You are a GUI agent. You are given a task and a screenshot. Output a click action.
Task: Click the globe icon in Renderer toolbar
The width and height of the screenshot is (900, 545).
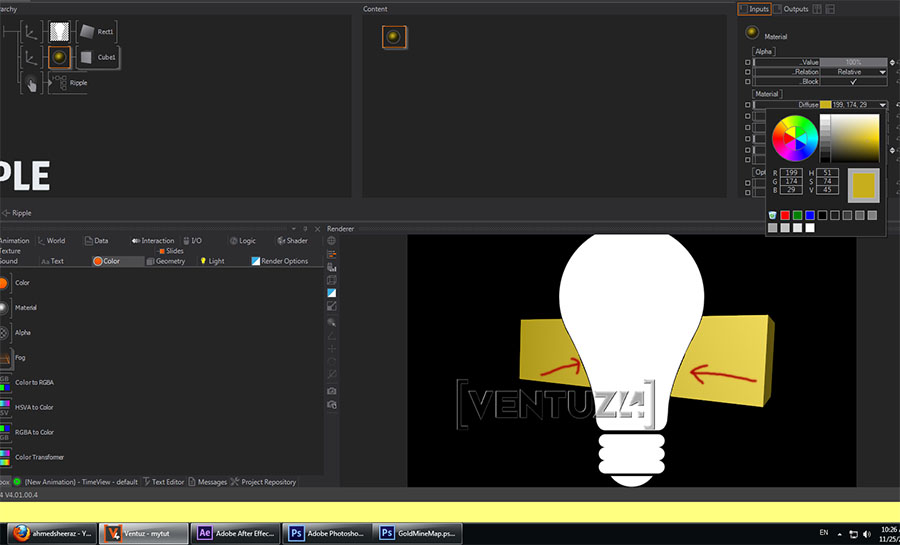tap(331, 241)
